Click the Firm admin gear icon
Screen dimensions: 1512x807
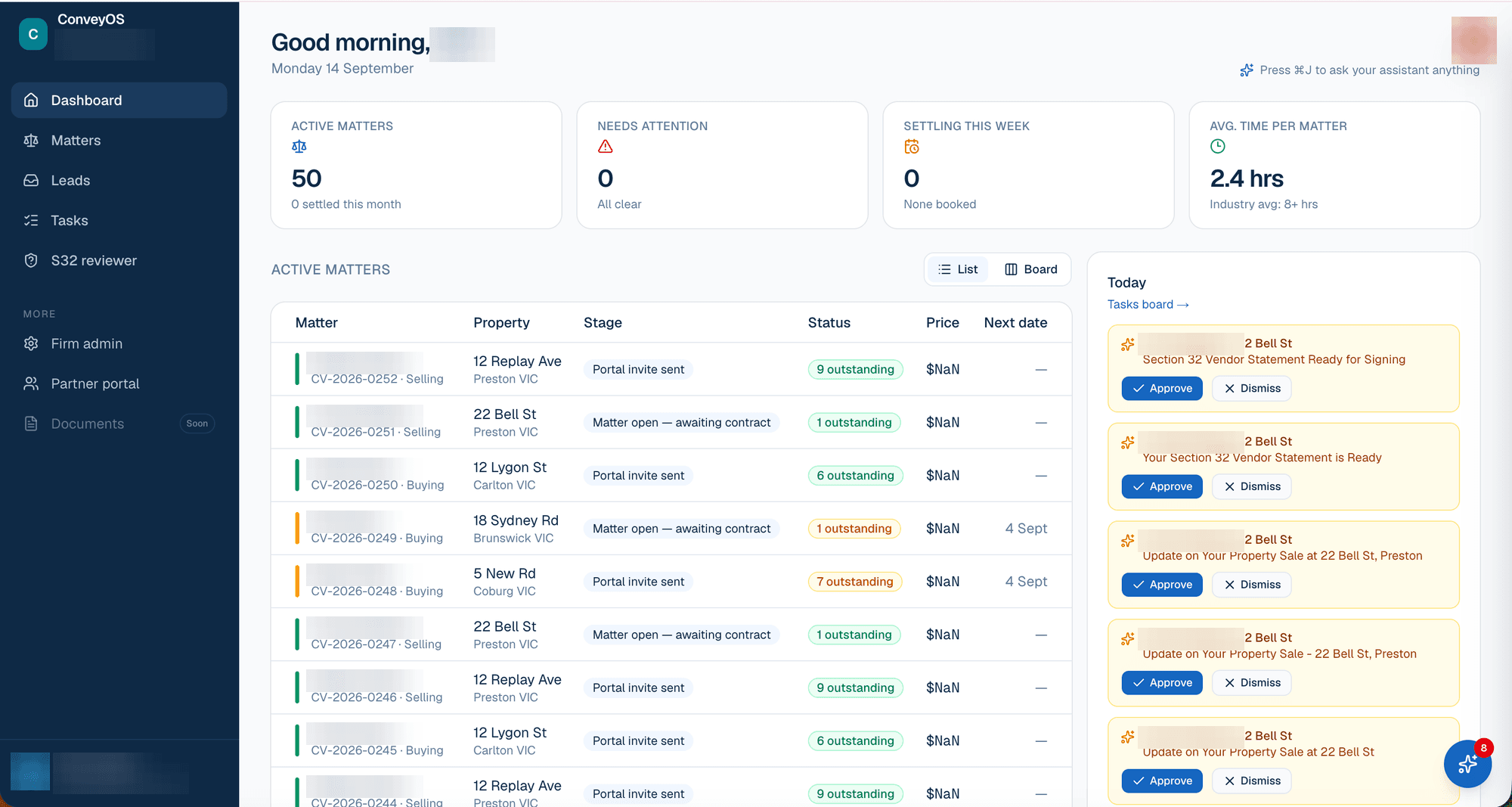click(31, 343)
